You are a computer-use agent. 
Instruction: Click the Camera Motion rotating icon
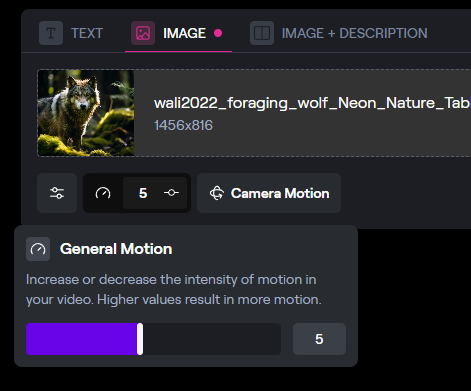click(217, 193)
